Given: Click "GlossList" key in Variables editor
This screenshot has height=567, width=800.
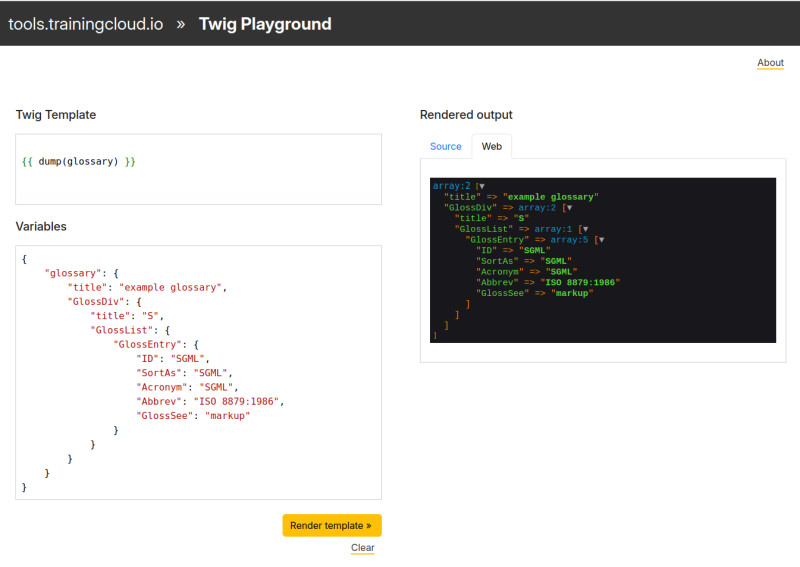Looking at the screenshot, I should pos(122,330).
